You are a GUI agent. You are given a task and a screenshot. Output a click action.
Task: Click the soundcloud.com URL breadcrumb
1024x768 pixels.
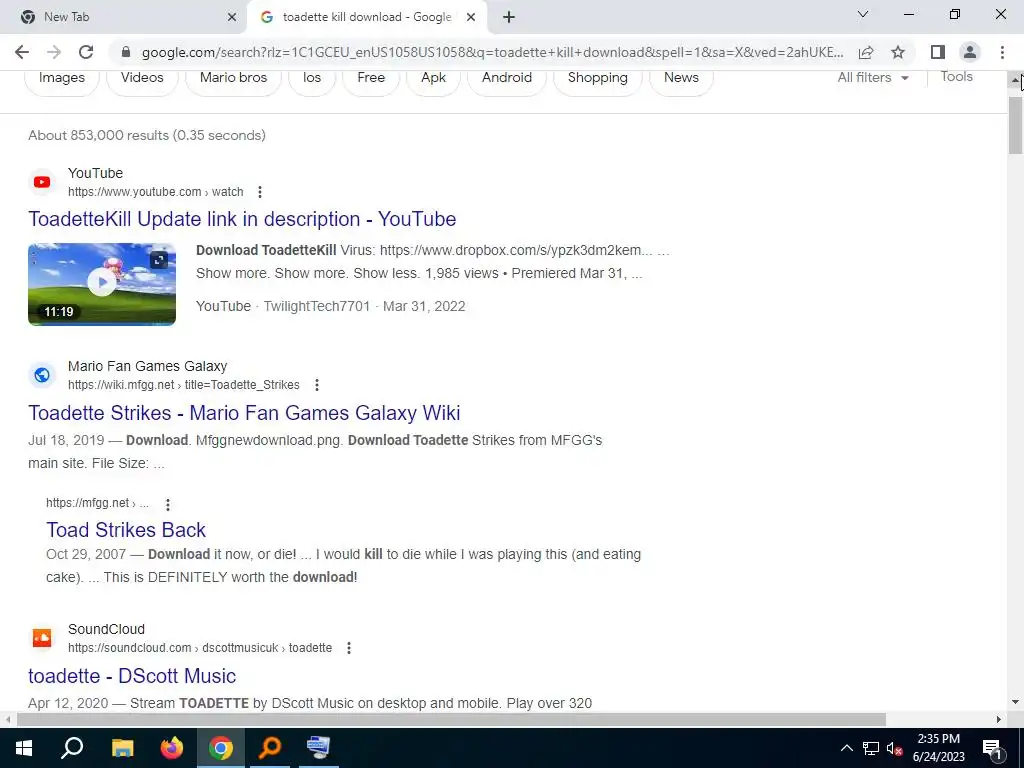tap(200, 648)
